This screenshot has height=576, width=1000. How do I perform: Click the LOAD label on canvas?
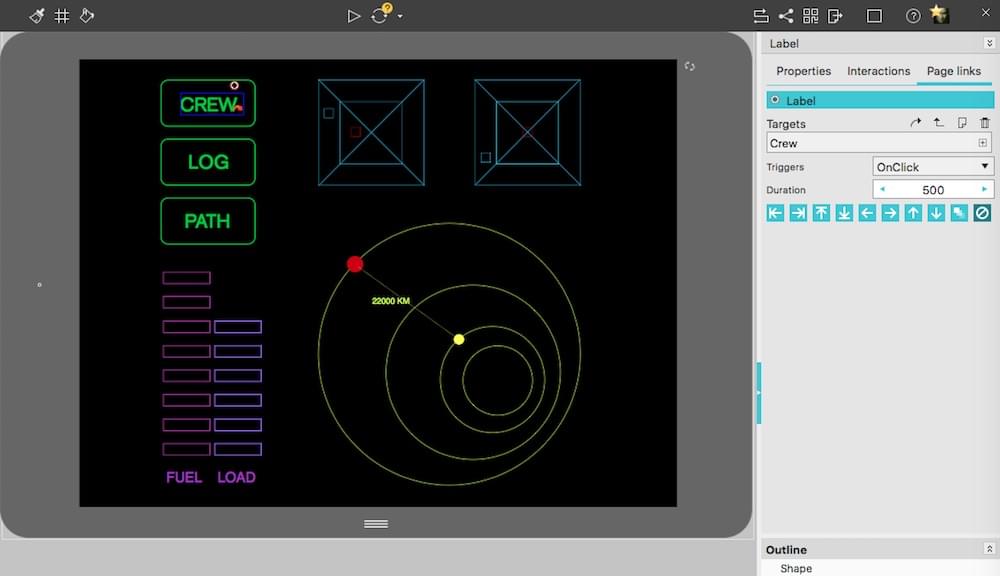(236, 477)
